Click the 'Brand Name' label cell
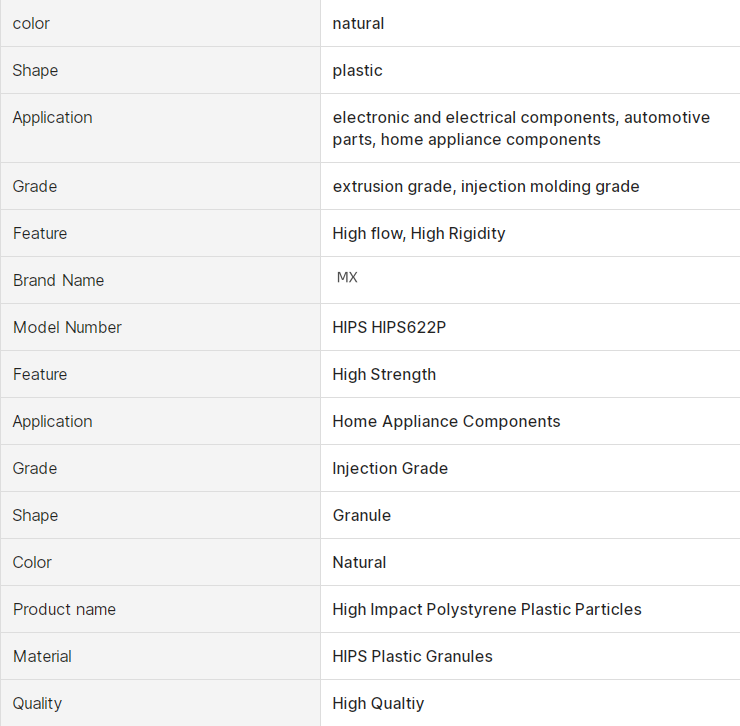 coord(58,280)
